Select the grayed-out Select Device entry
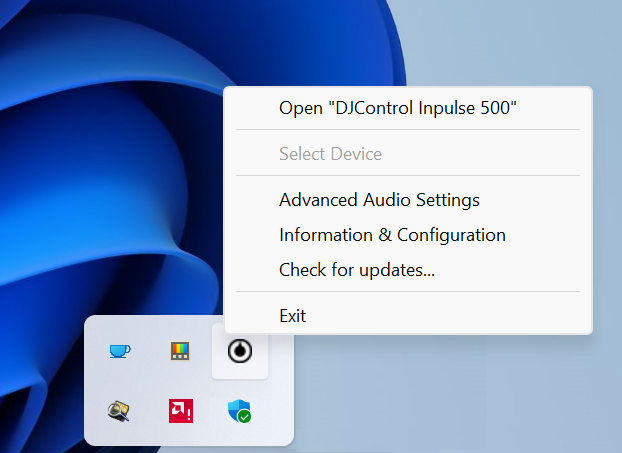Screen dimensions: 622x453 408,154
